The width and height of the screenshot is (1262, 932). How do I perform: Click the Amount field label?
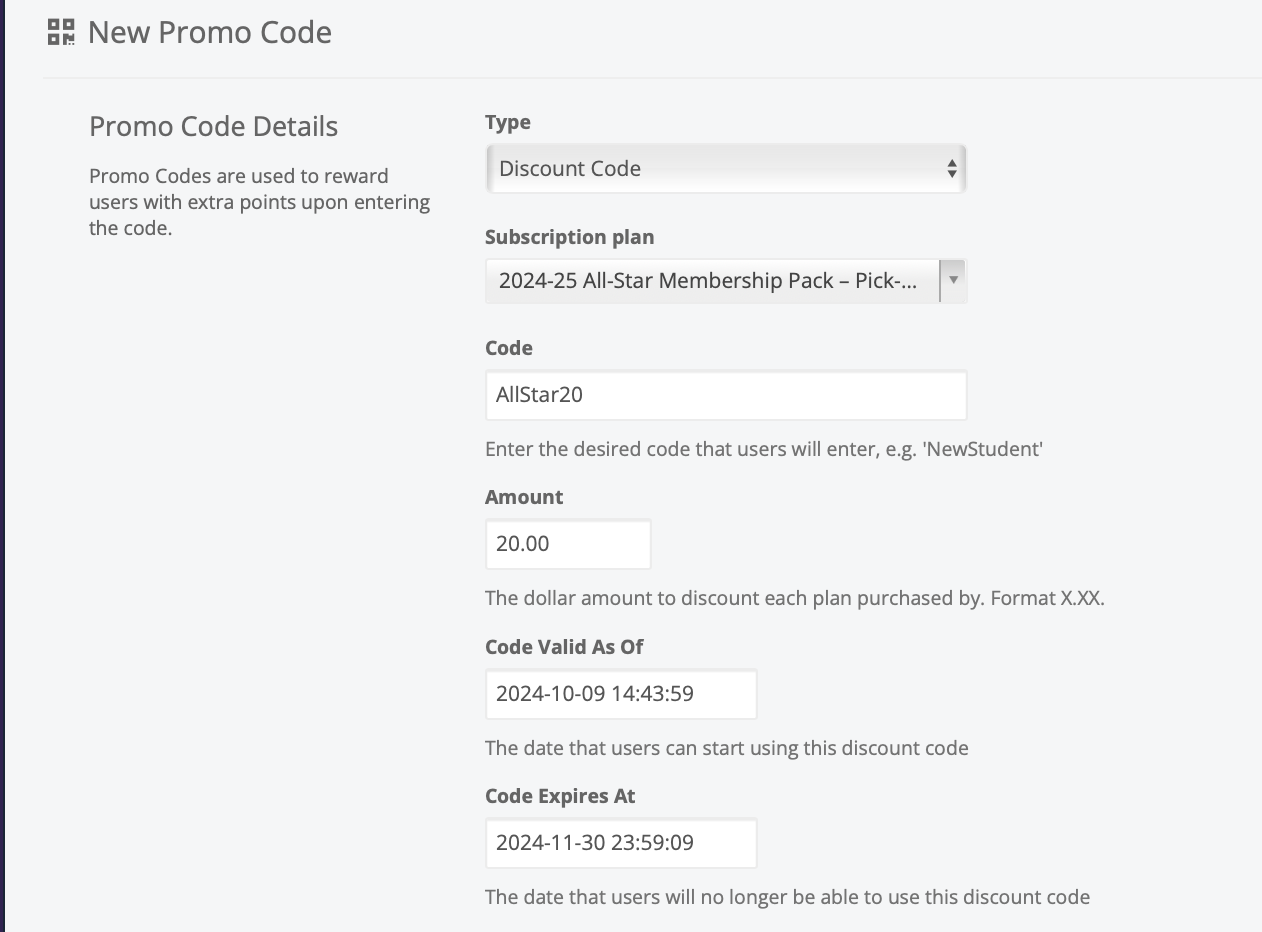pyautogui.click(x=523, y=497)
